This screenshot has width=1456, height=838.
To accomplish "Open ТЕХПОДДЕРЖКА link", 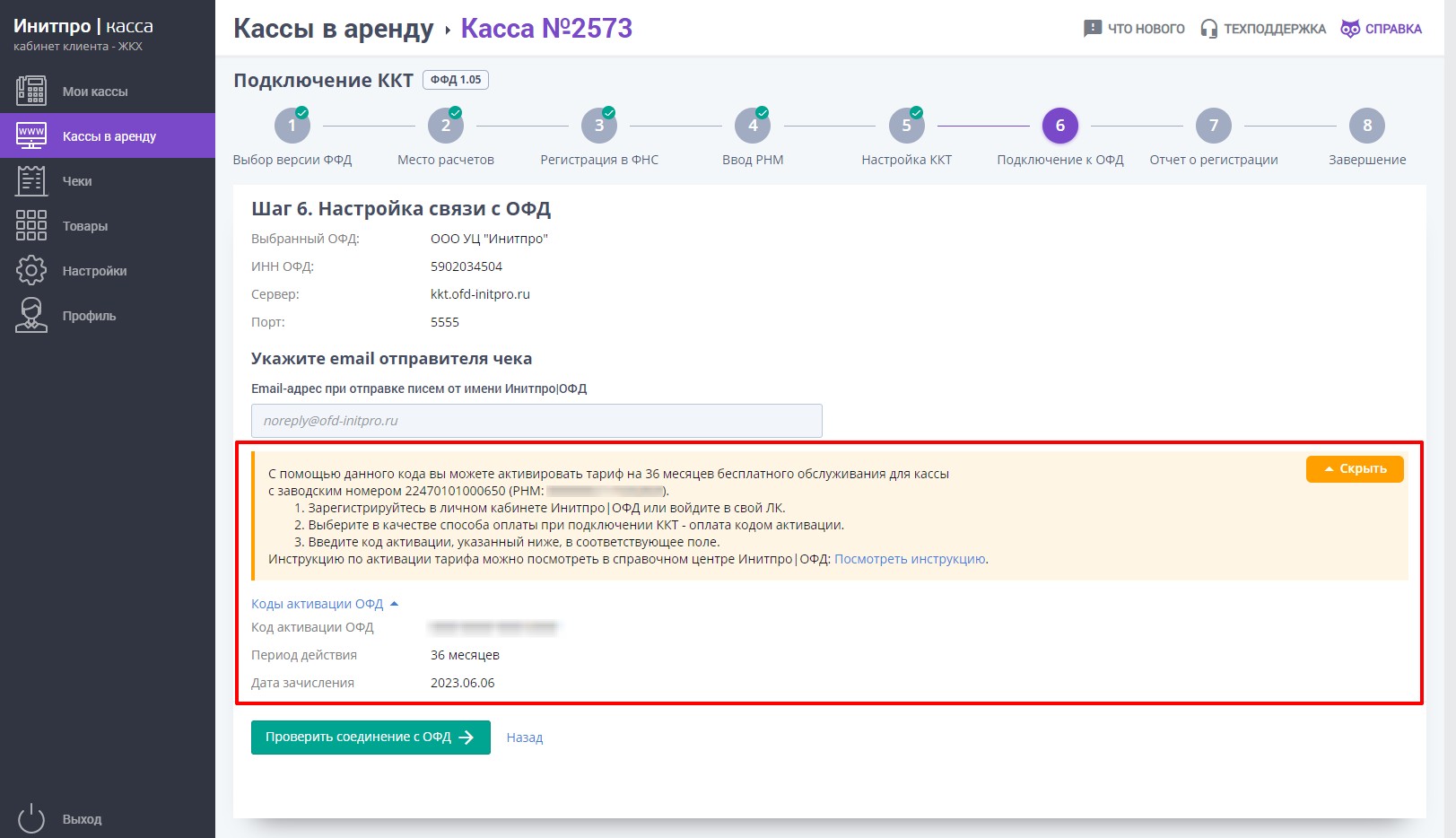I will click(1263, 29).
